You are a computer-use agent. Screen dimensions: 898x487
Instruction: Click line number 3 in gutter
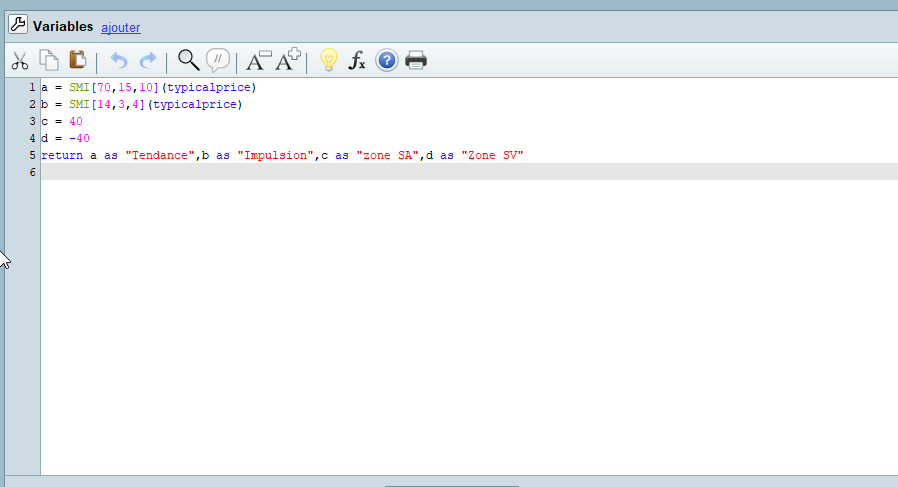coord(32,121)
